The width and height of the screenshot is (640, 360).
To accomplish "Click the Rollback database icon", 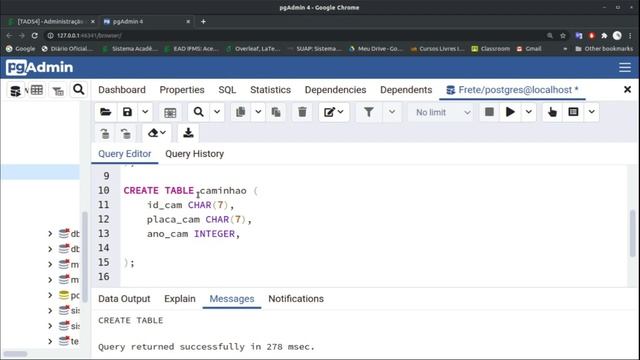I will 126,133.
